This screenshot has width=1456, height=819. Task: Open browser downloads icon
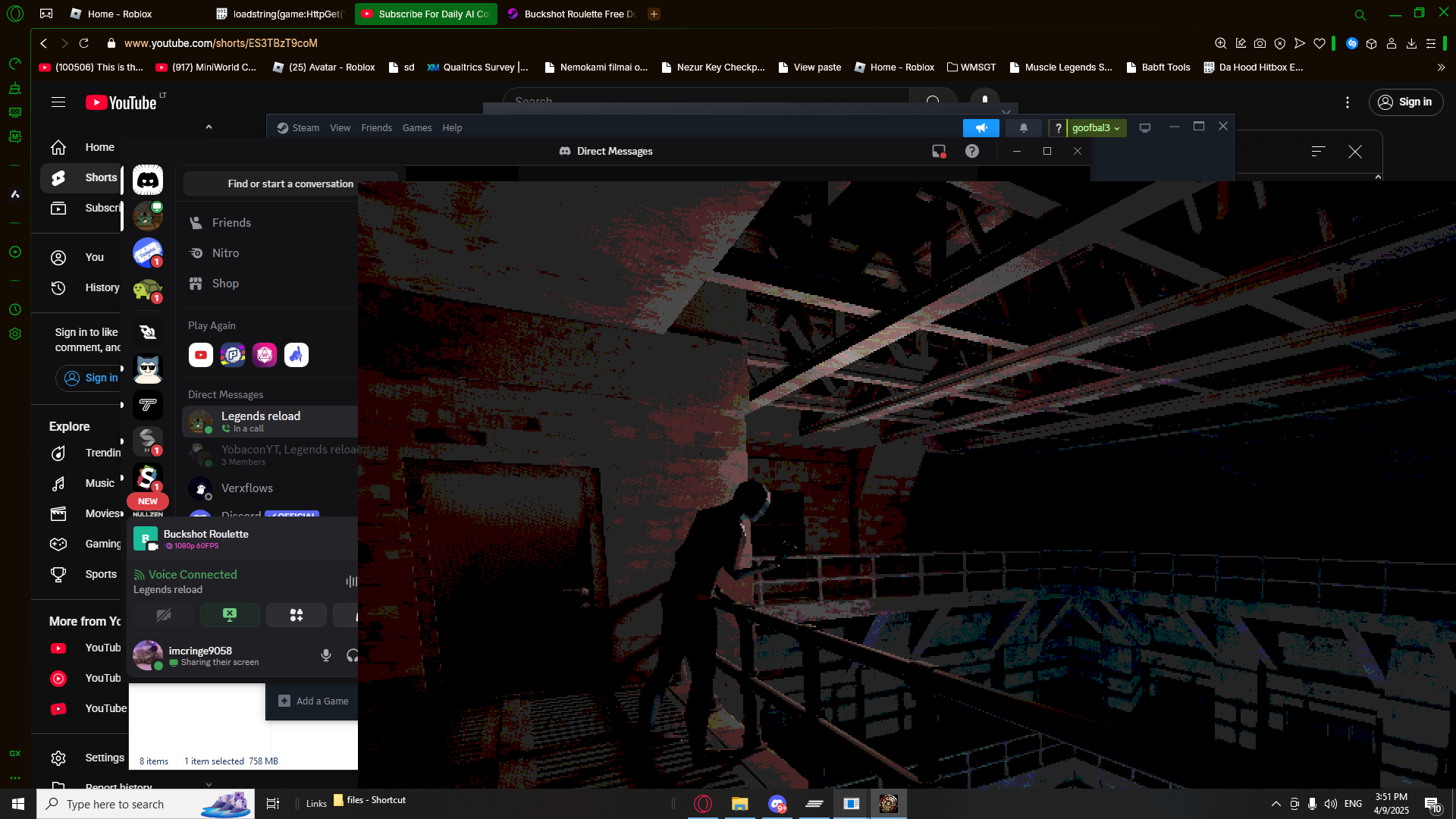click(1411, 43)
